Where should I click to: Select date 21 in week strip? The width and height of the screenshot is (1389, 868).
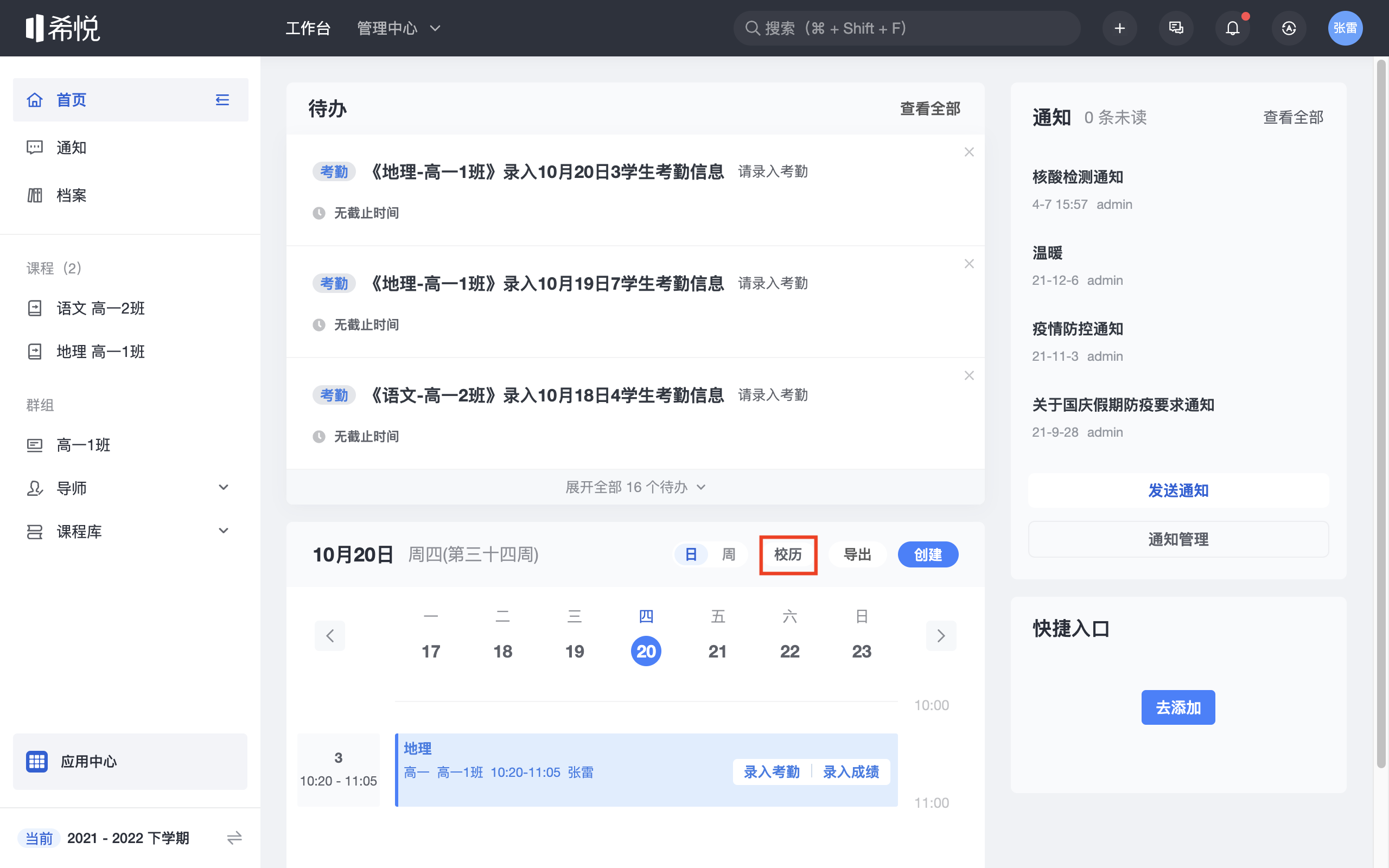(717, 651)
